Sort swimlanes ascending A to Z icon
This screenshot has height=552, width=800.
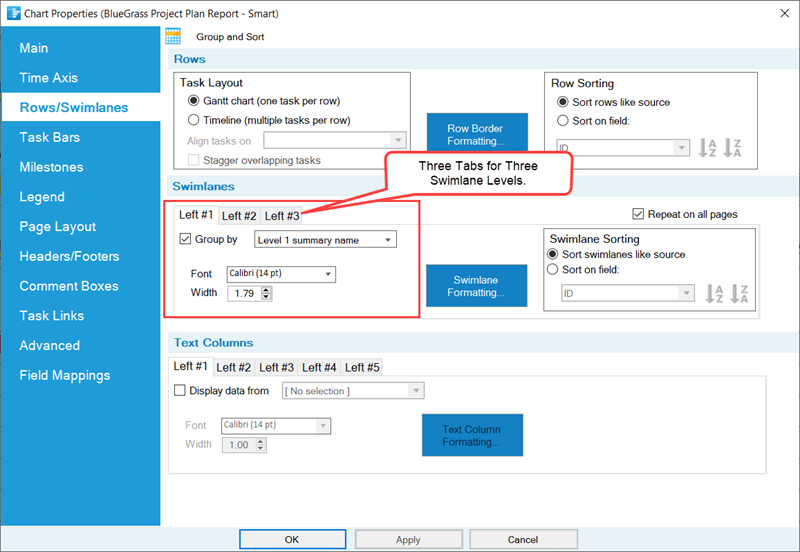tap(714, 293)
